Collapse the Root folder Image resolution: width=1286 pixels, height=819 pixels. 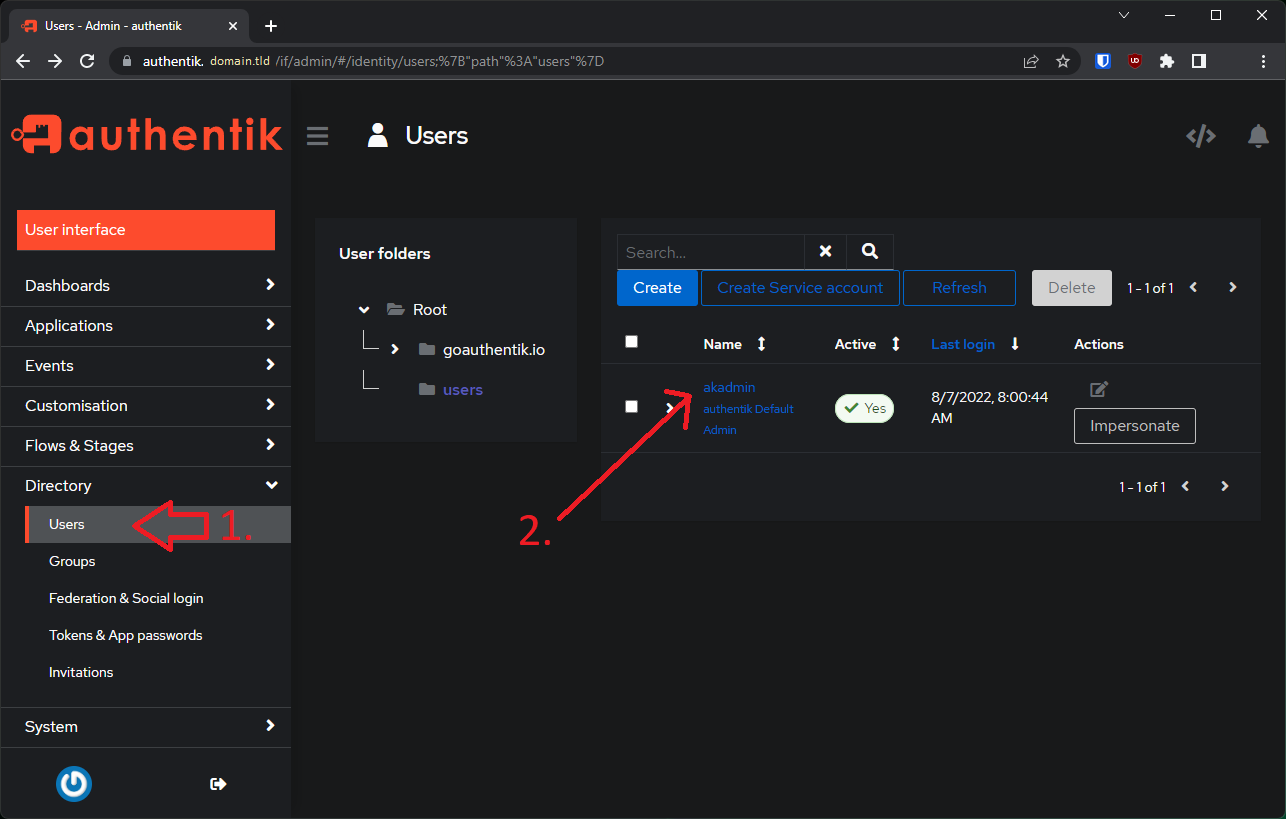coord(364,310)
